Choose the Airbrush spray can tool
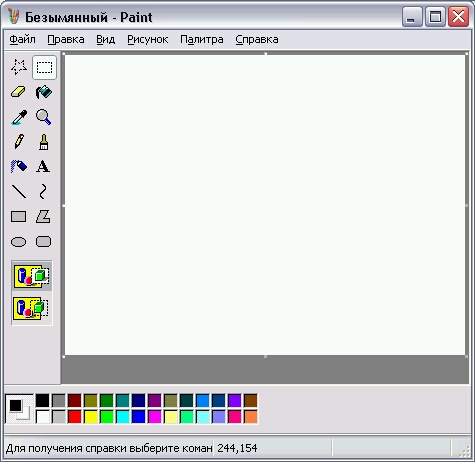Screen dimensions: 475x462 click(19, 166)
